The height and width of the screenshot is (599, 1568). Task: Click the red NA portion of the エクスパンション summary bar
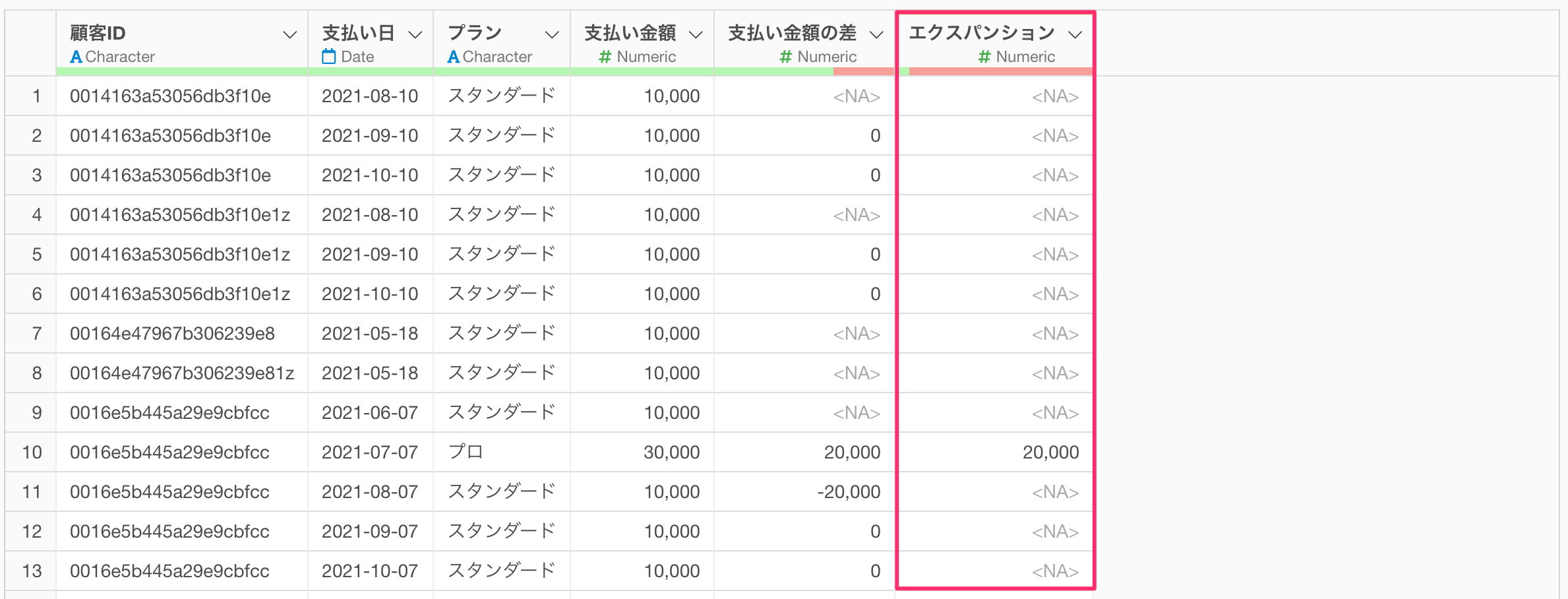pyautogui.click(x=1000, y=71)
